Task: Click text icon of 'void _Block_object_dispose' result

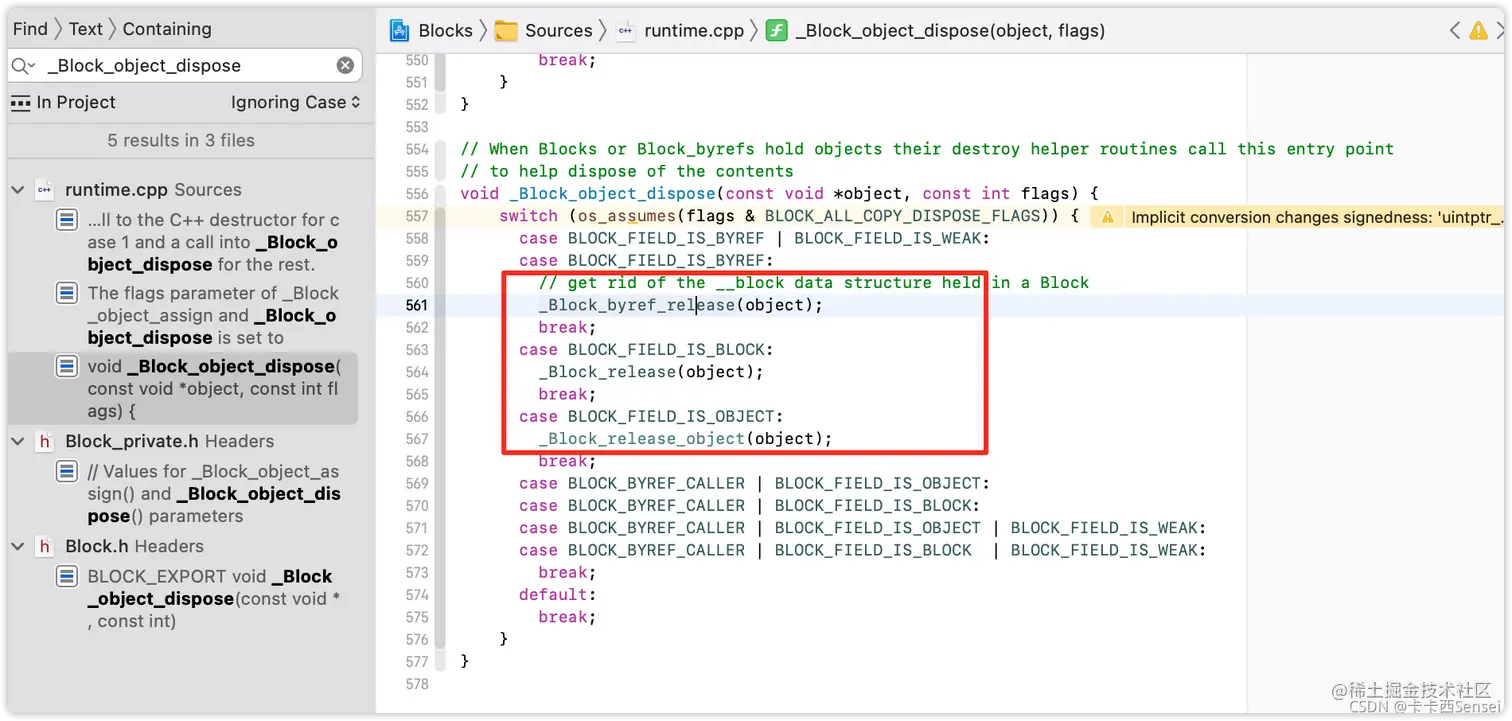Action: coord(66,367)
